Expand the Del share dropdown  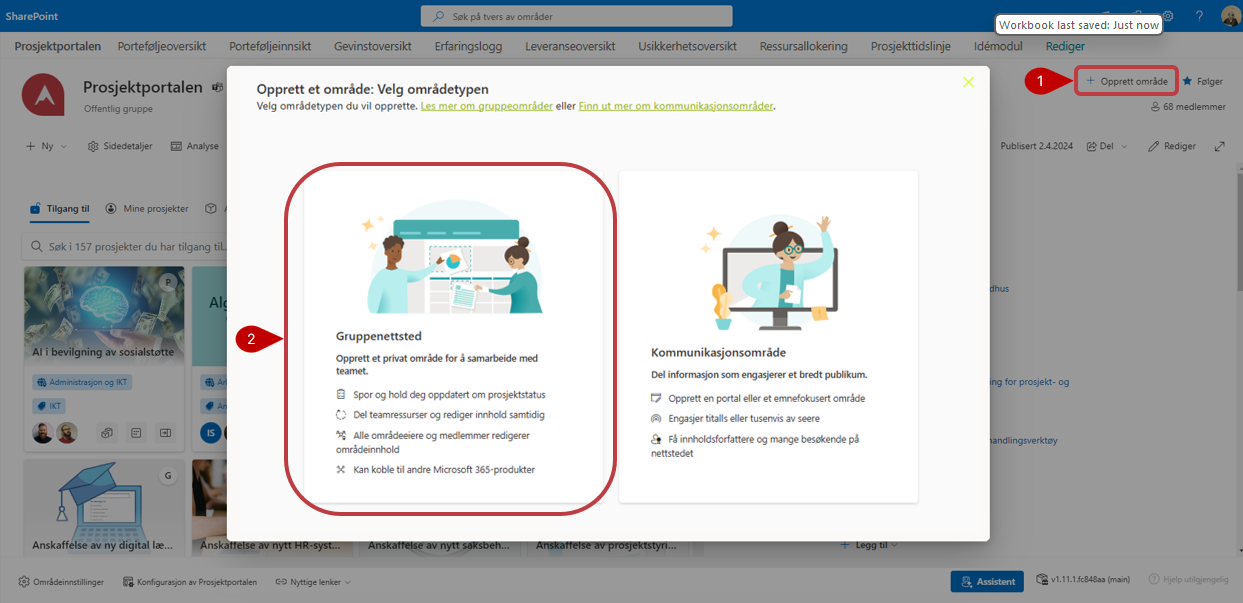click(x=1107, y=146)
